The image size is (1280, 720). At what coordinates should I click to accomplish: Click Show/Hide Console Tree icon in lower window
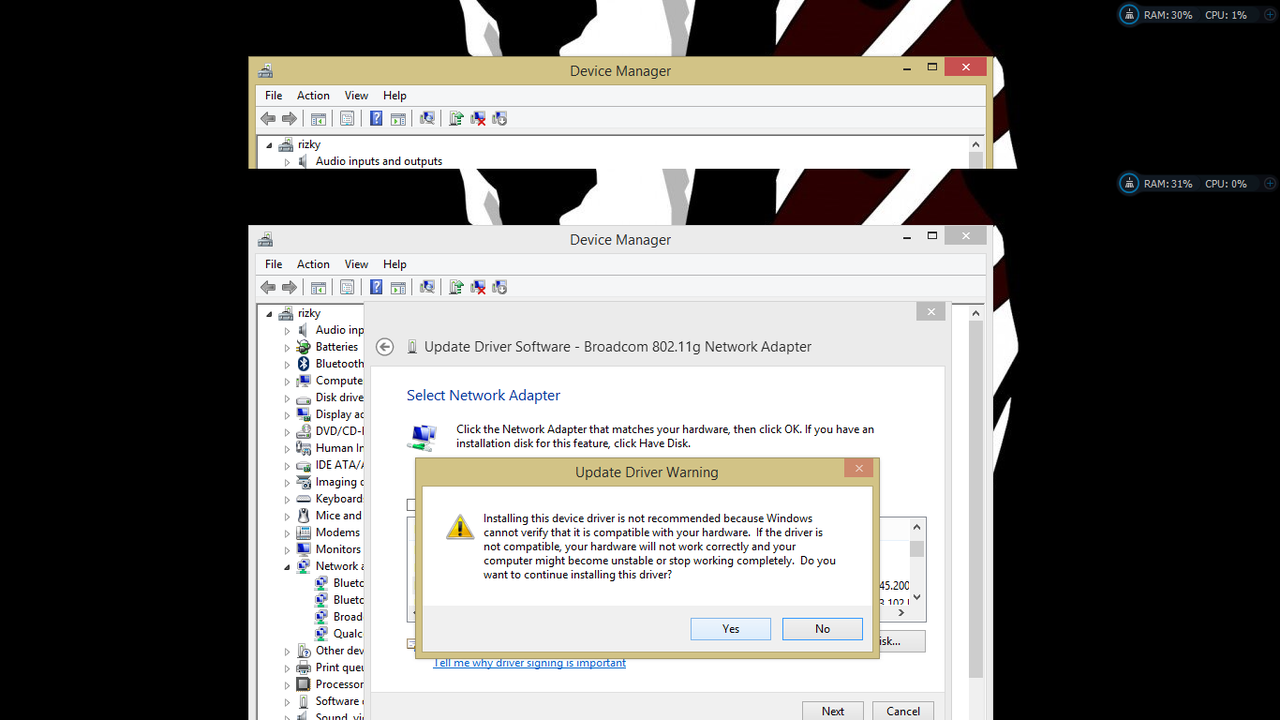pyautogui.click(x=318, y=288)
